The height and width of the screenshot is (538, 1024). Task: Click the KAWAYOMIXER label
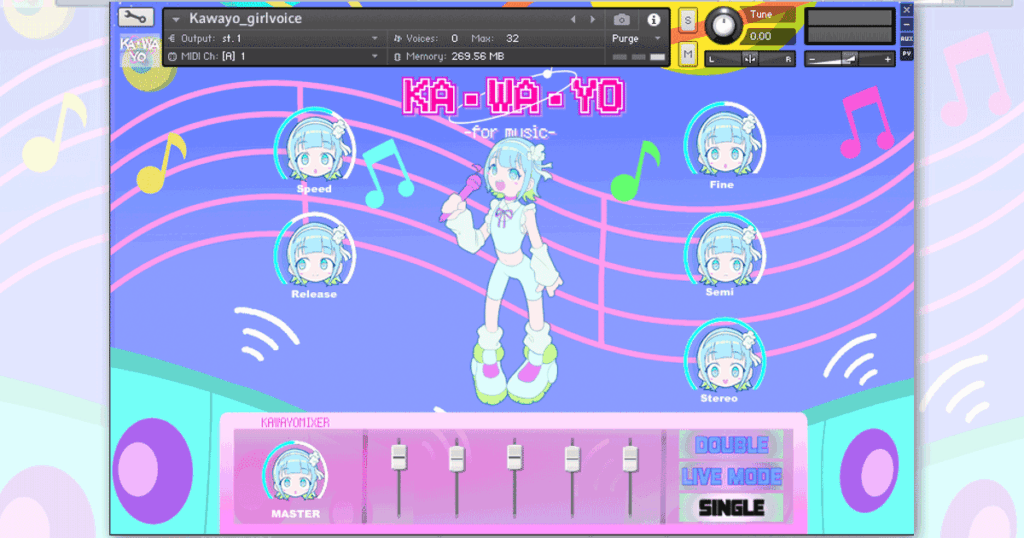coord(295,422)
